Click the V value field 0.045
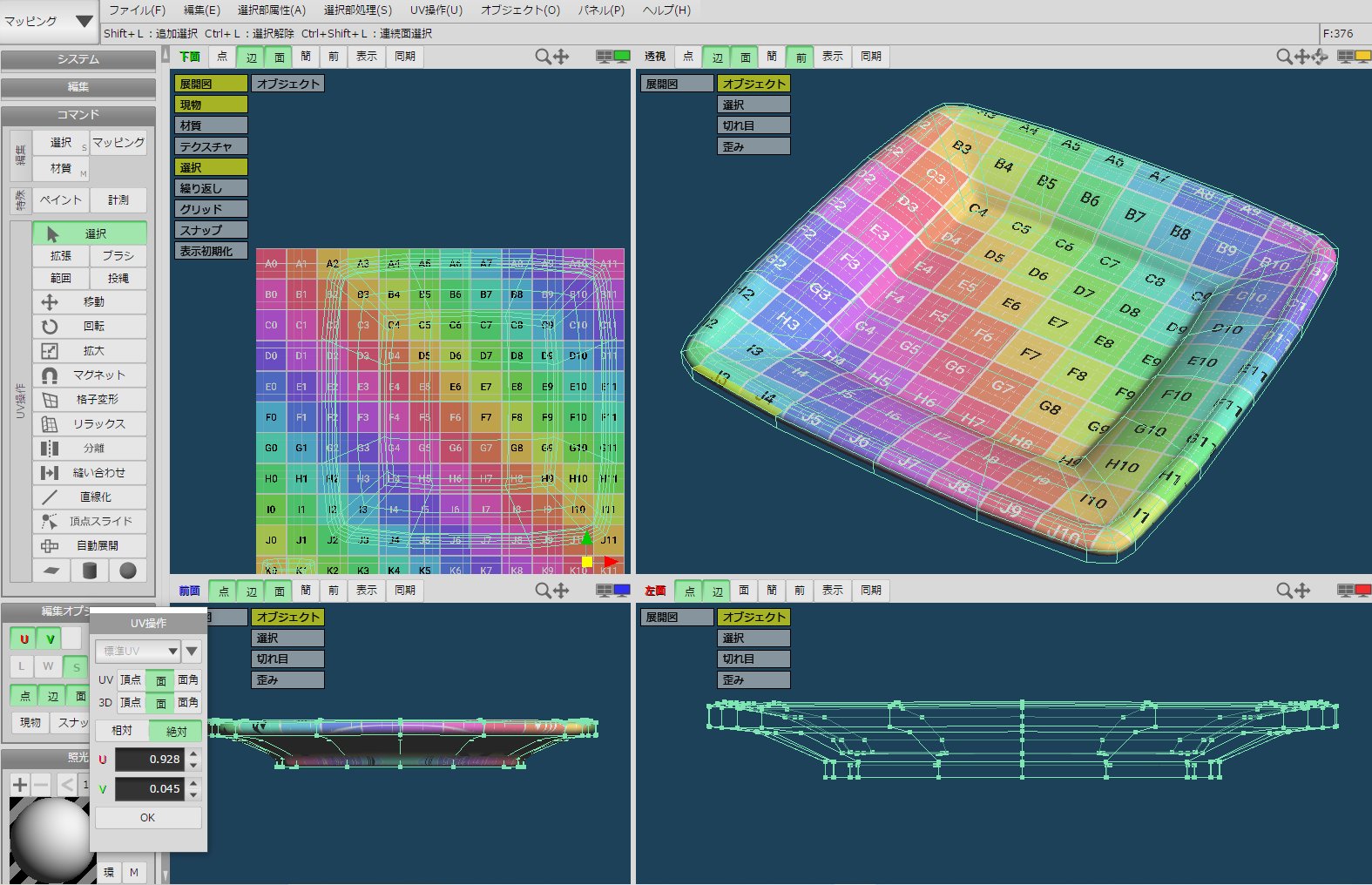Image resolution: width=1372 pixels, height=885 pixels. (150, 789)
